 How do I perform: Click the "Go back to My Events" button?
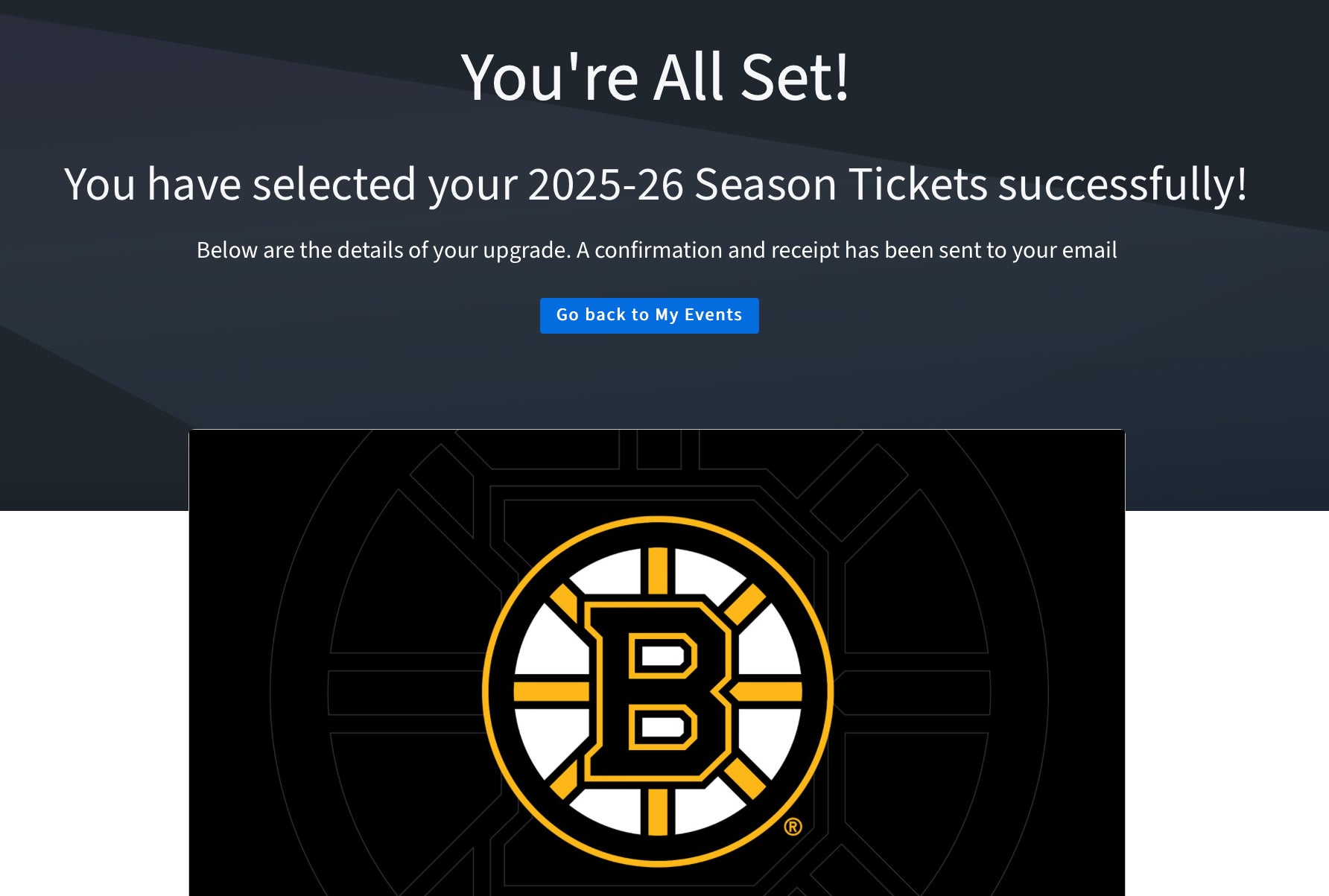pyautogui.click(x=649, y=315)
